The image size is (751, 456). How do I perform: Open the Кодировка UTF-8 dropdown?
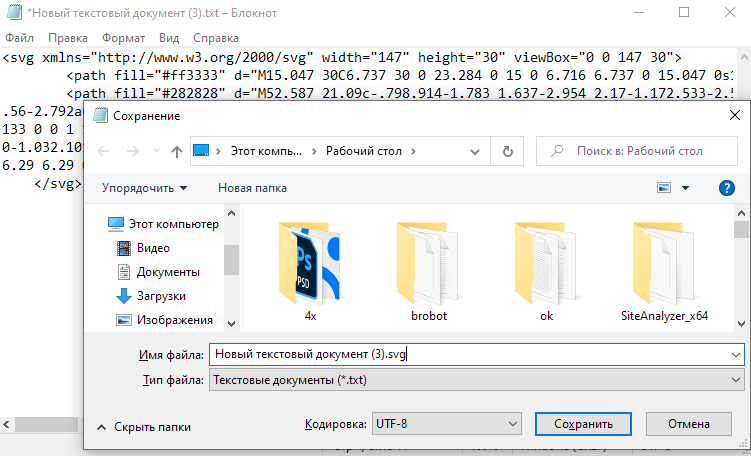[x=446, y=424]
